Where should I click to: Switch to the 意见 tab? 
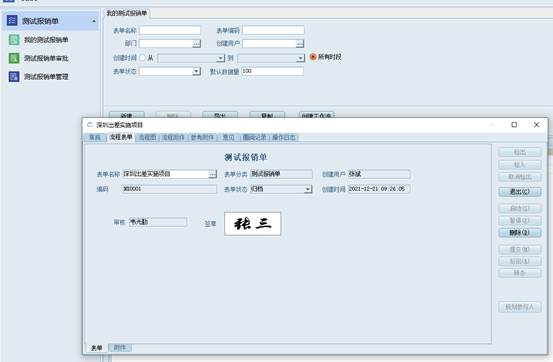tap(229, 138)
